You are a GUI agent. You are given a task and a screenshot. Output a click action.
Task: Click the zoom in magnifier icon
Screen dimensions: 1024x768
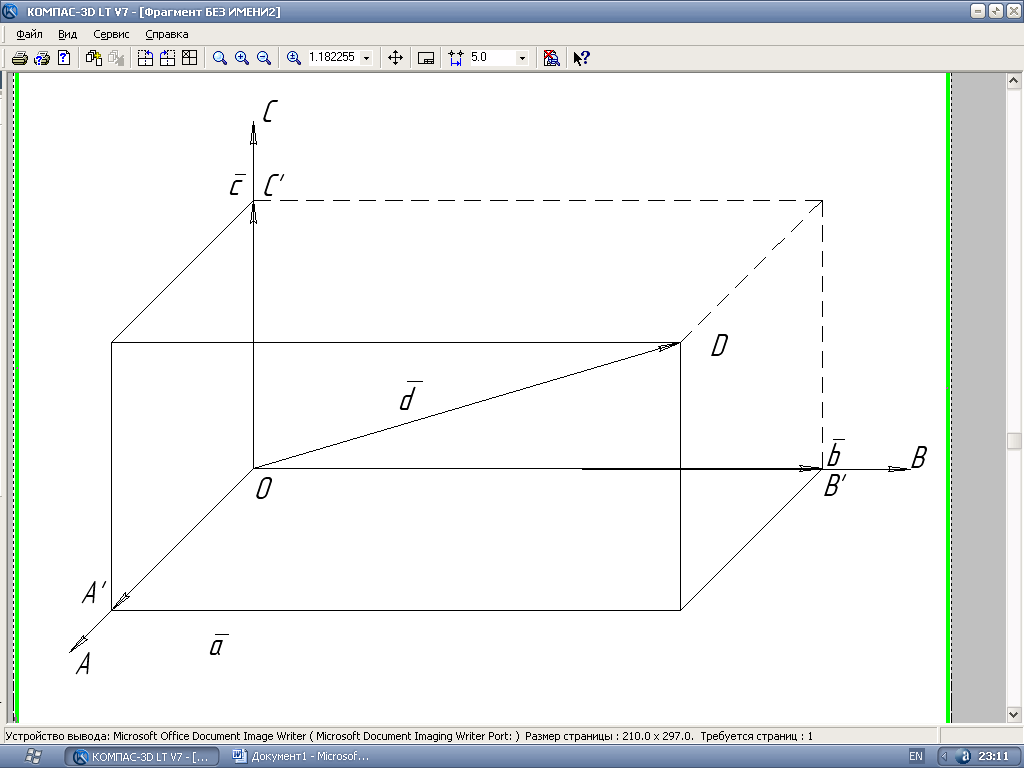[x=242, y=58]
